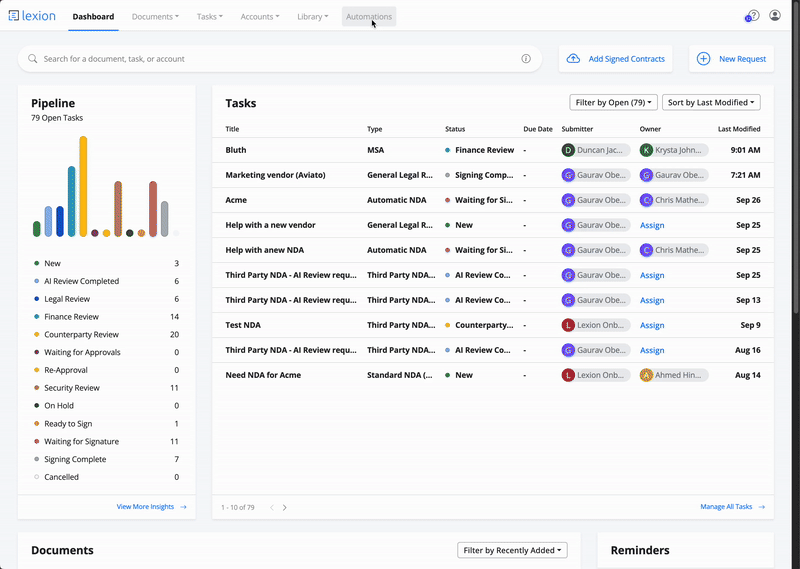Screen dimensions: 800x569
Task: Click Duncan Jac... submitter avatar in Bluth row
Action: 568,150
